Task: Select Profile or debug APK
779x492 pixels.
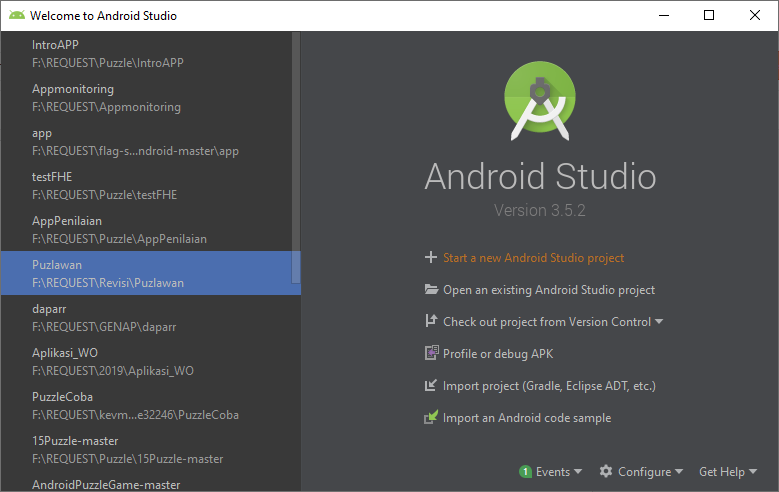Action: tap(498, 354)
